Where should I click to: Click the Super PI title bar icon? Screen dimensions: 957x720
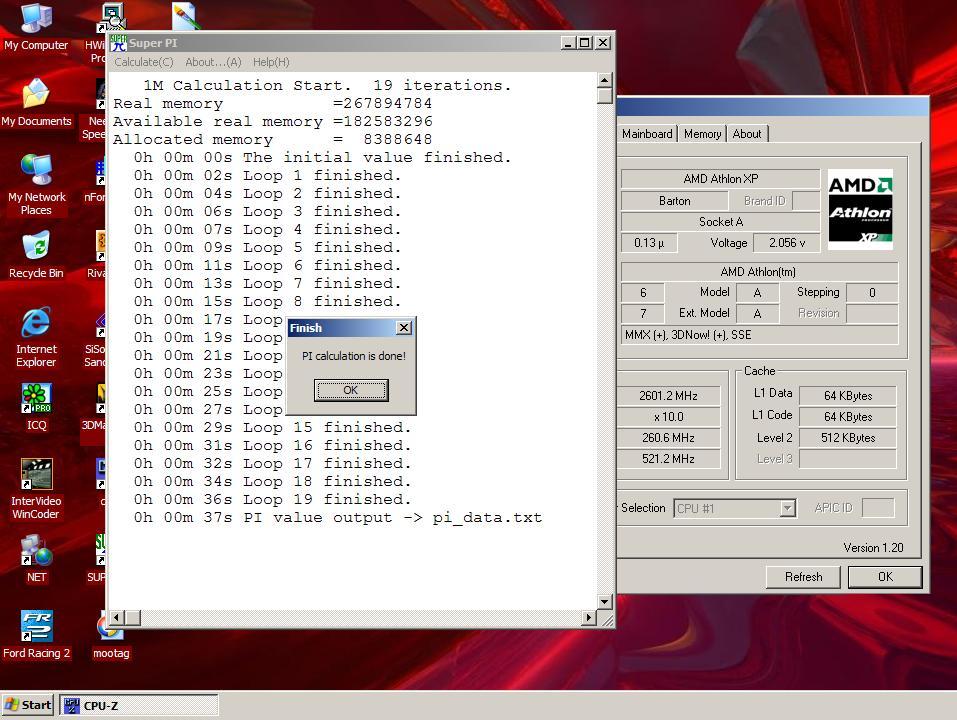[x=118, y=43]
